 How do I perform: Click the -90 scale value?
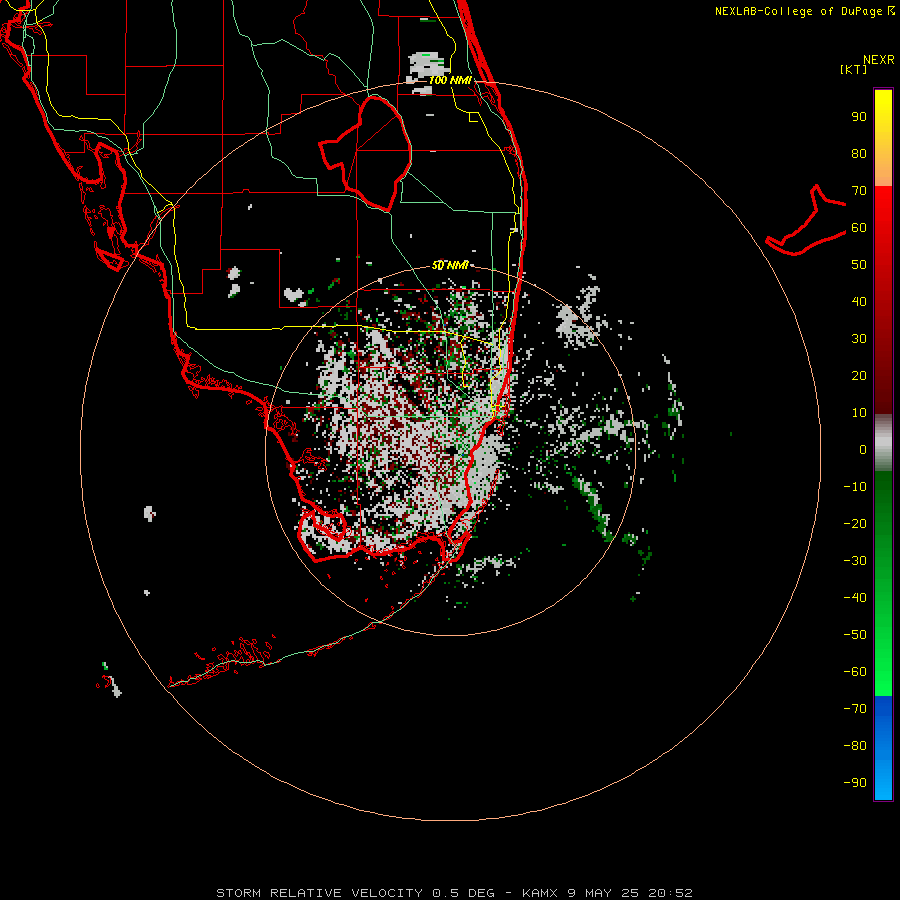pos(855,783)
